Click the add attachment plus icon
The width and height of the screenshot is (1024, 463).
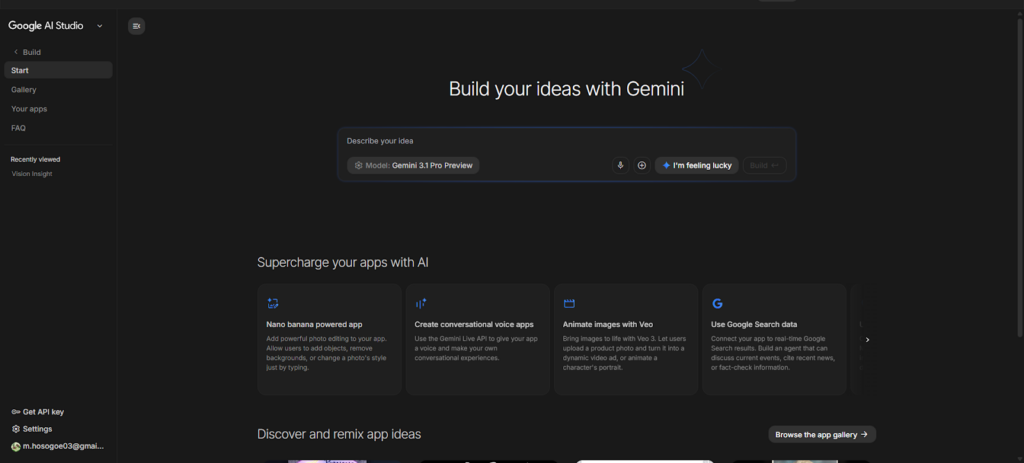tap(641, 165)
